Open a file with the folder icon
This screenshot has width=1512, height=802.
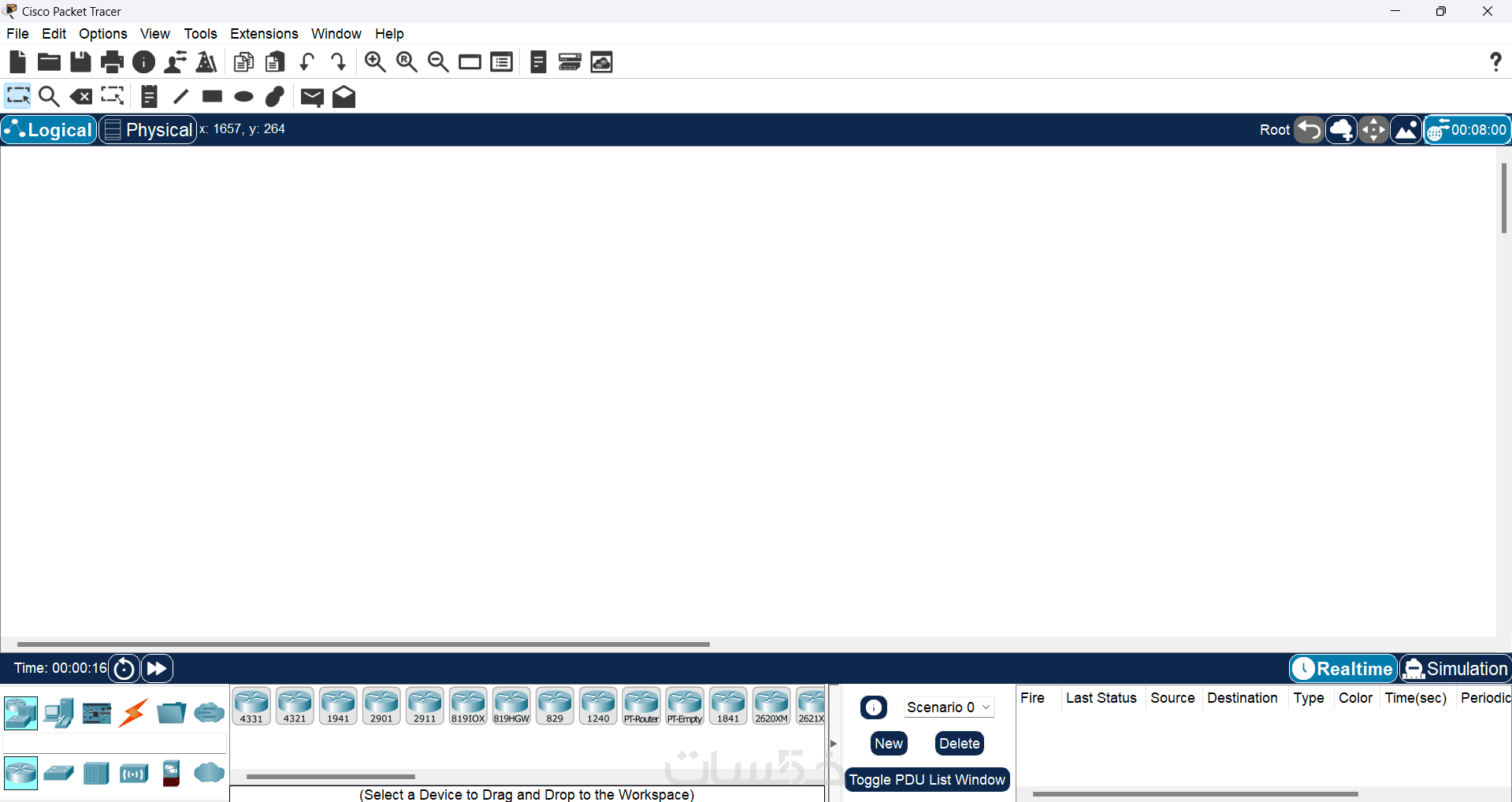(49, 61)
